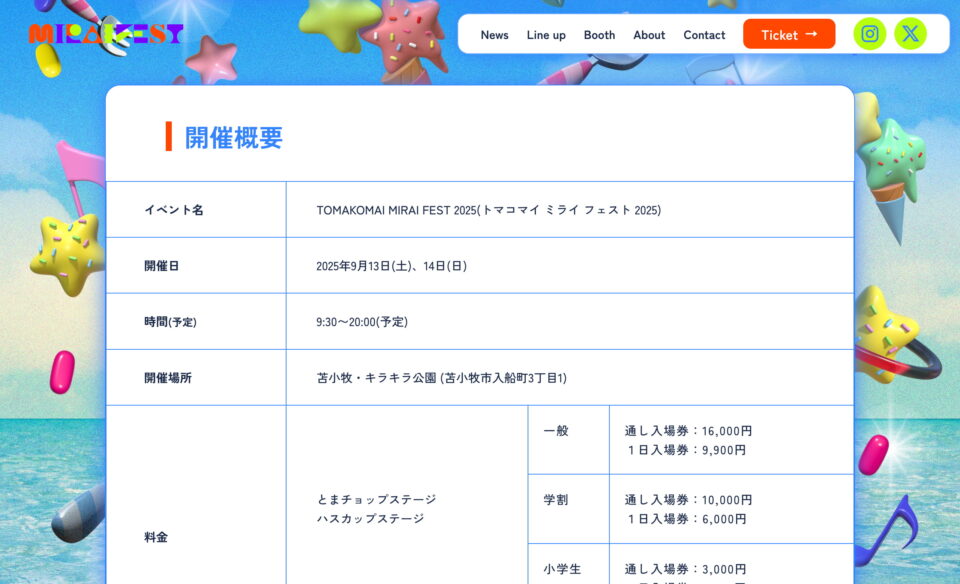
Task: Select とまチョップステージ text
Action: pyautogui.click(x=376, y=500)
